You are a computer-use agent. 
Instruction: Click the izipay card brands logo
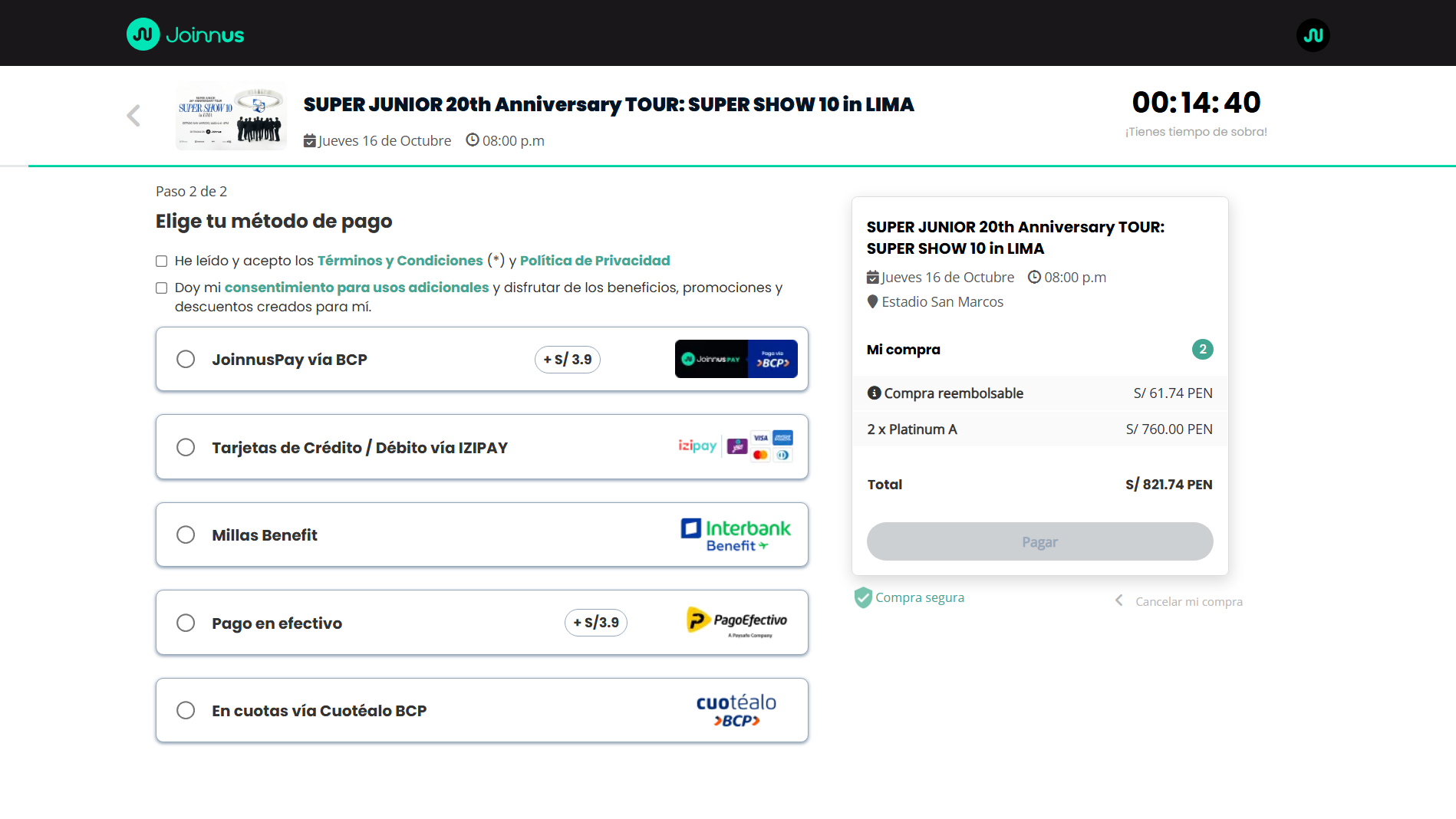[x=735, y=446]
